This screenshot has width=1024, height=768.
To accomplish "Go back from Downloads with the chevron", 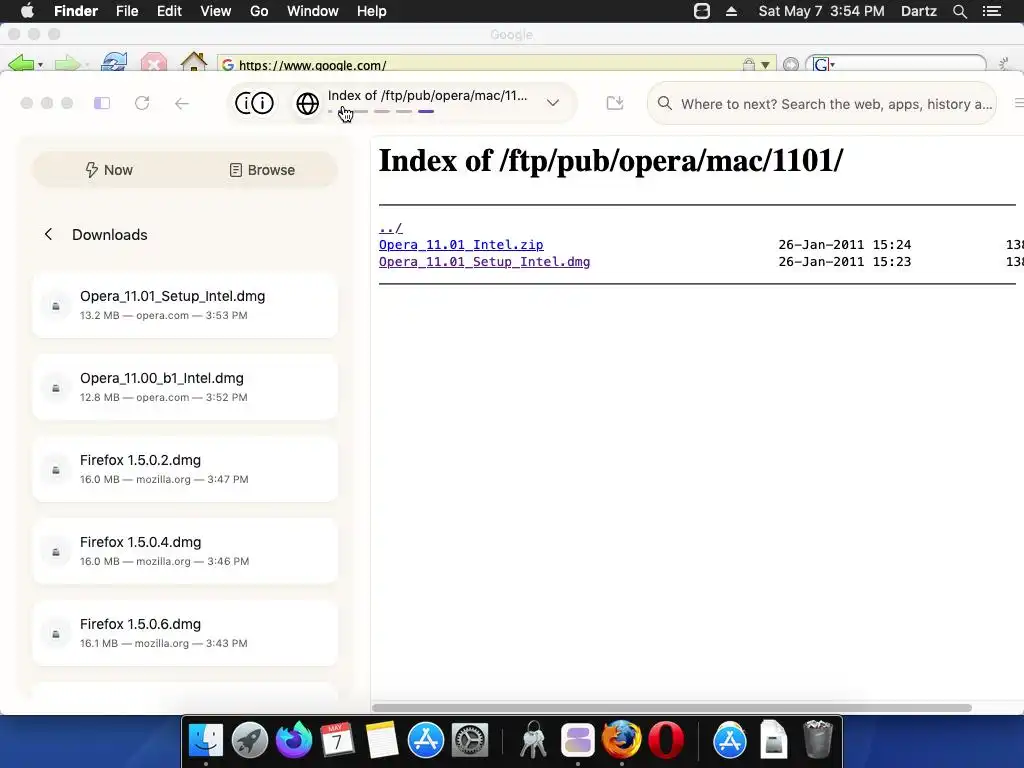I will (48, 234).
